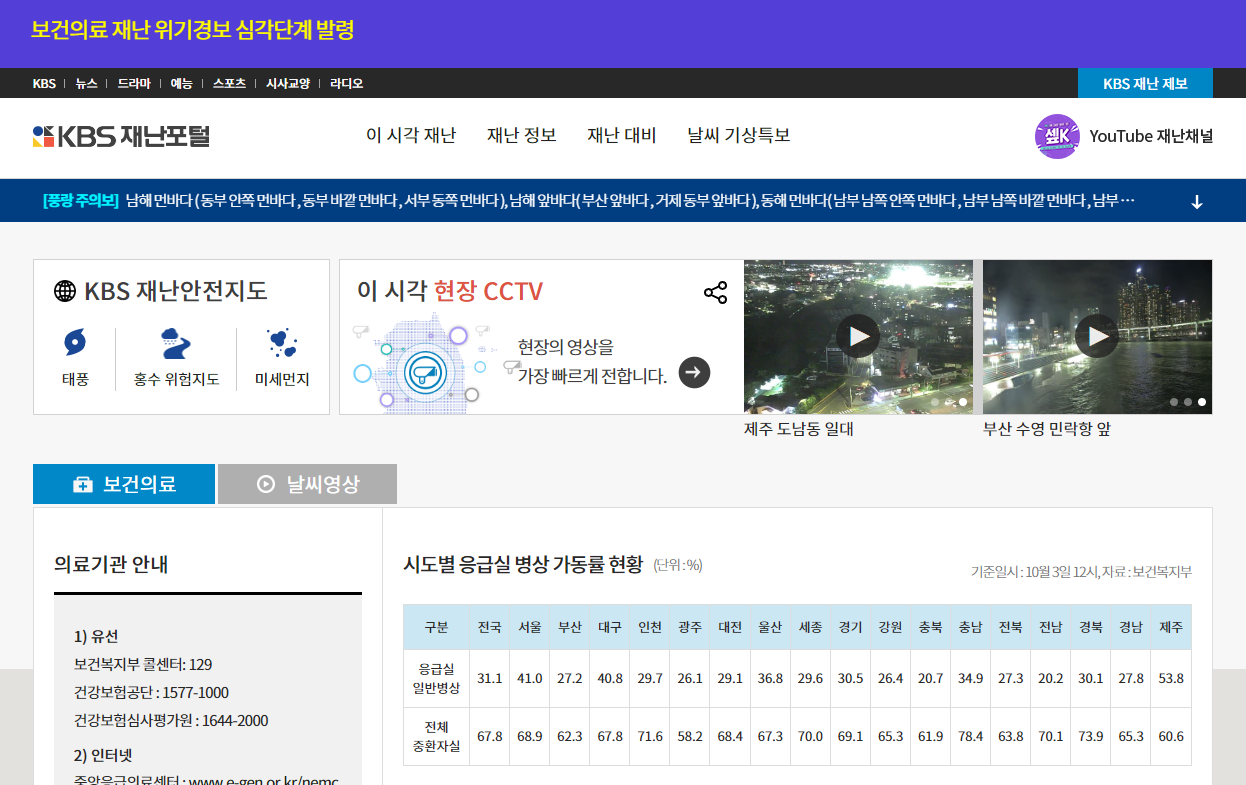Open the KBS link in top bar

coord(44,83)
